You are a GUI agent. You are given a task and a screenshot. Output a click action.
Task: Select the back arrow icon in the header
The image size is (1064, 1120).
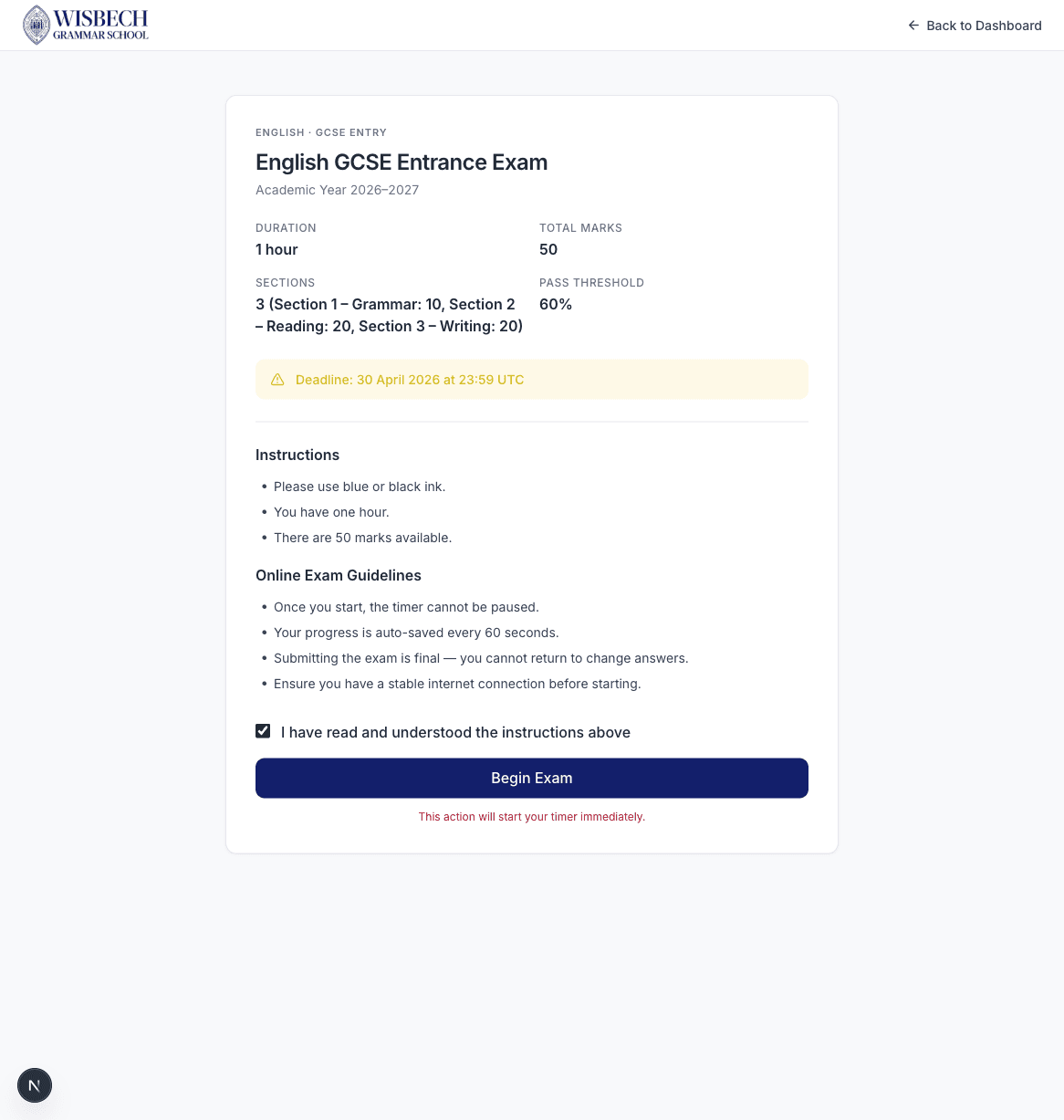pos(913,26)
